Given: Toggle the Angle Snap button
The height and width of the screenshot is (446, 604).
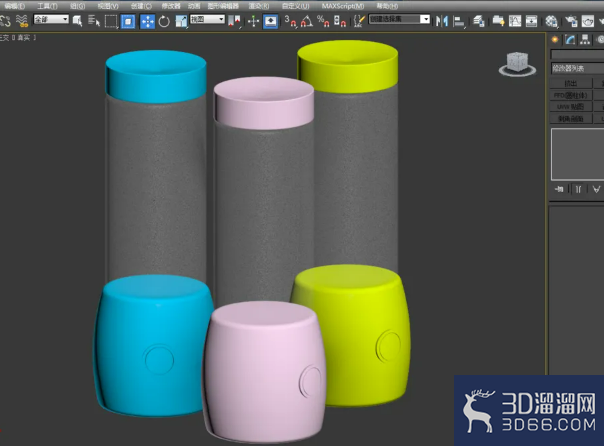Looking at the screenshot, I should coord(307,21).
